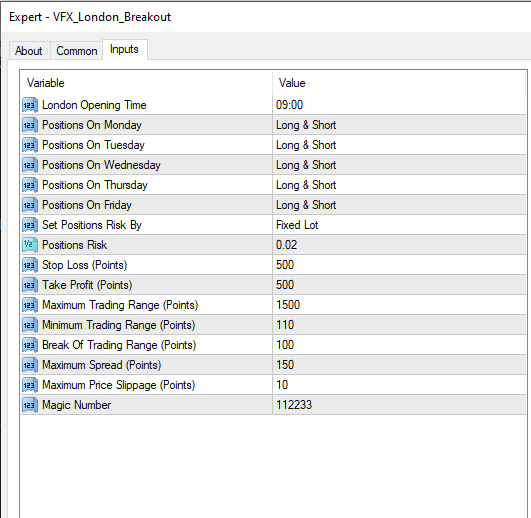The image size is (531, 518).
Task: Click the Positions On Monday row icon
Action: tap(30, 125)
